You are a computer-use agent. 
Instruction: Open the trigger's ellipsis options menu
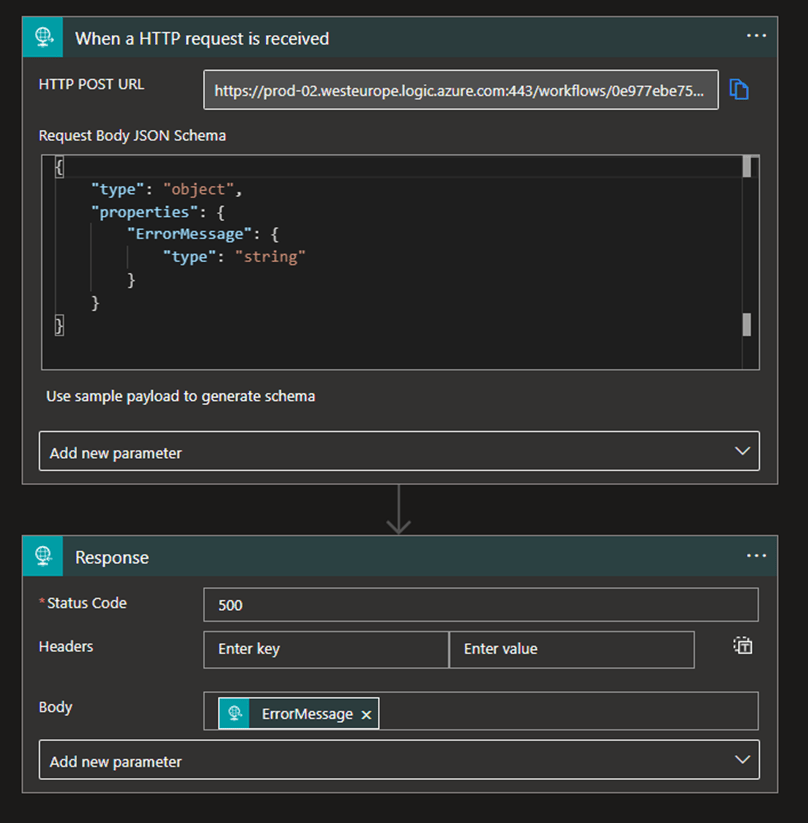(755, 37)
